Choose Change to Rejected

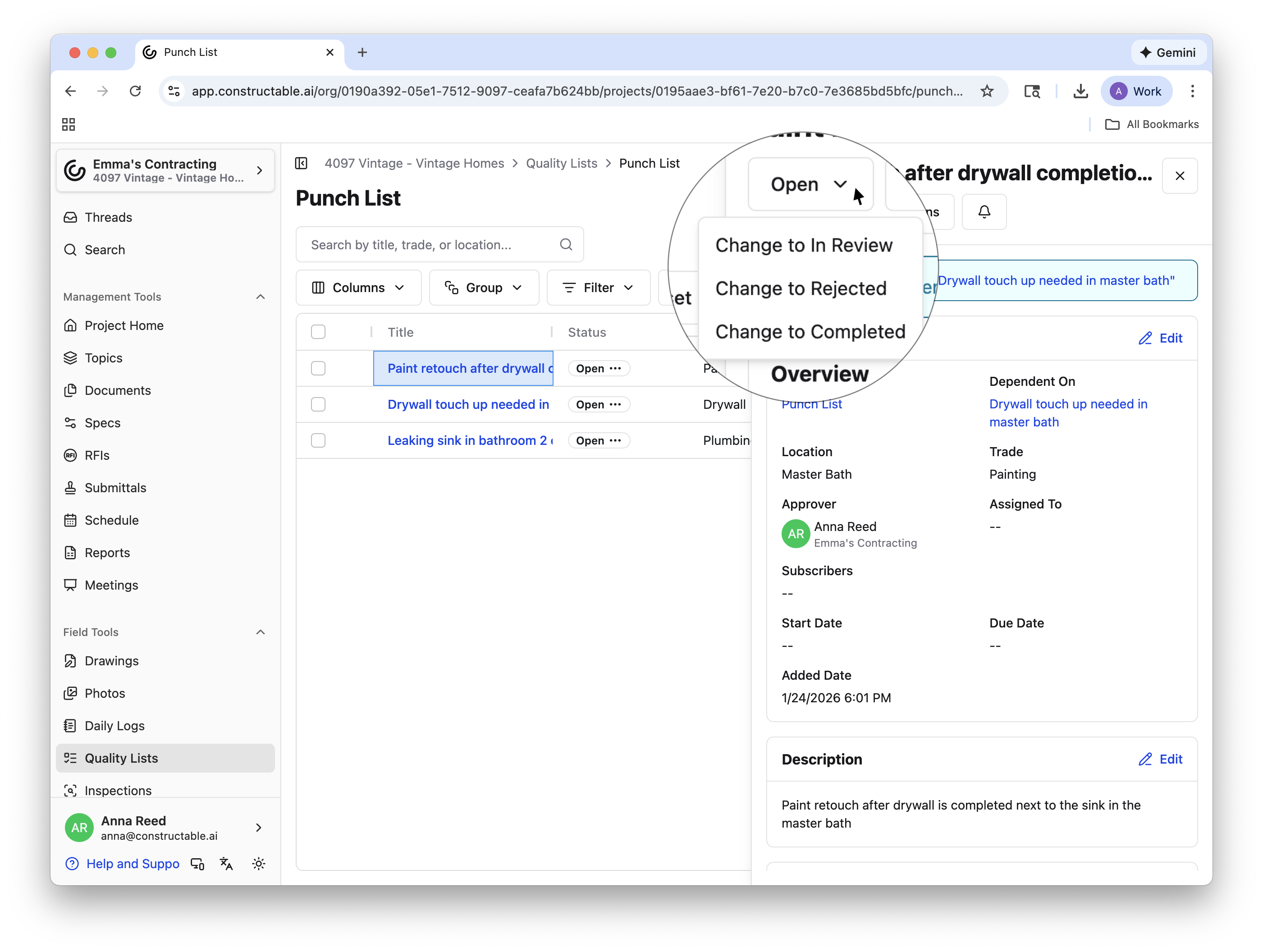point(801,289)
